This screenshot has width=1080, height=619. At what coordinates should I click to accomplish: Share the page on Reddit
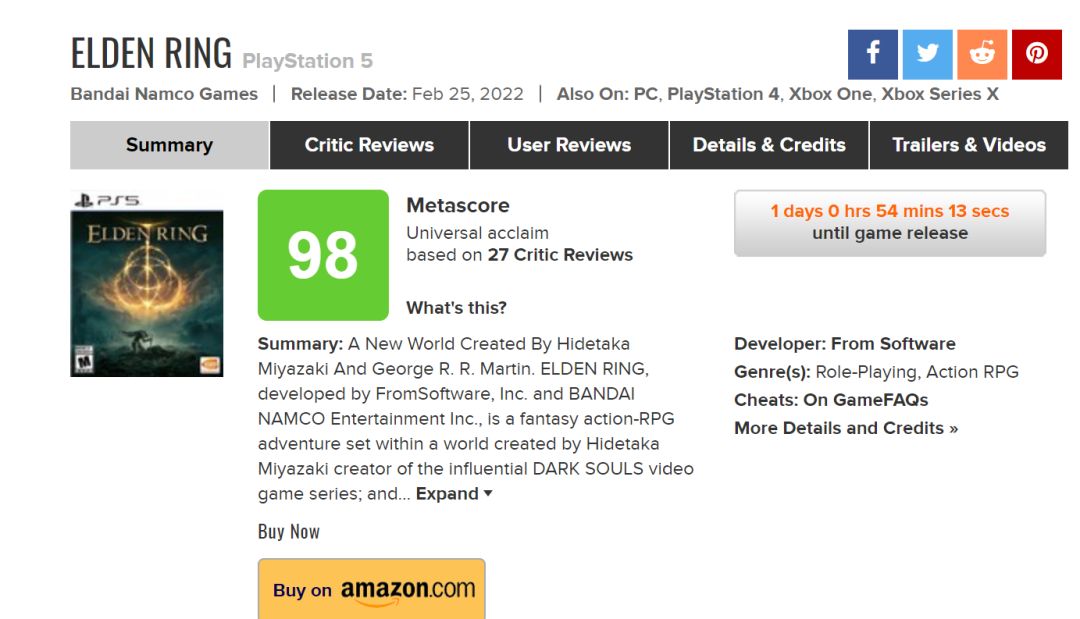coord(982,54)
